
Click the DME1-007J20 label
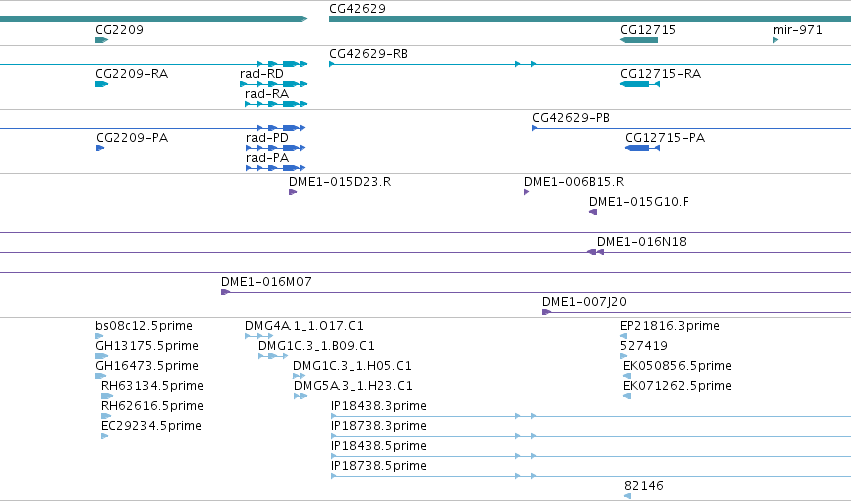pos(584,302)
